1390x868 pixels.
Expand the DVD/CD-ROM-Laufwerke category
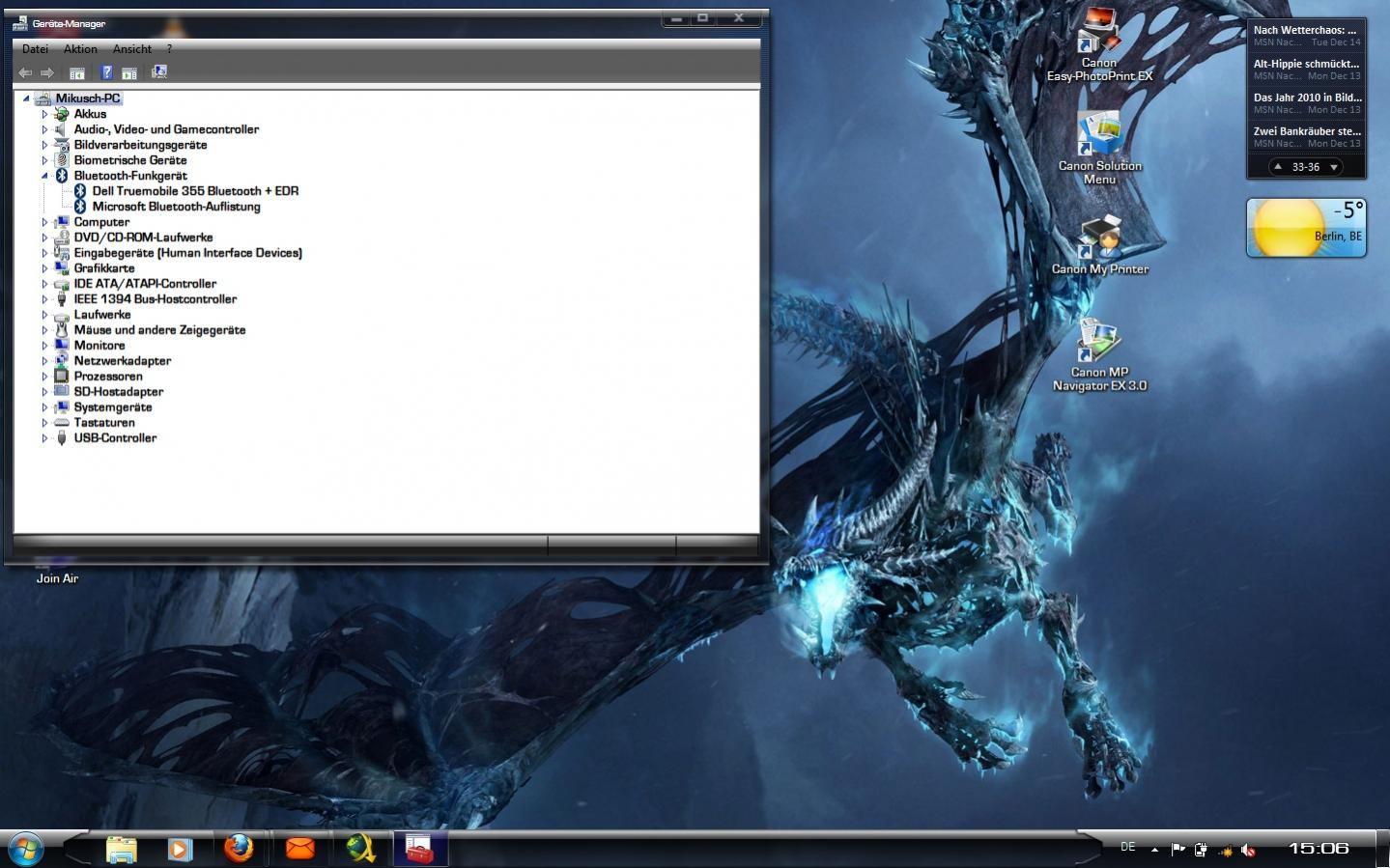click(44, 238)
